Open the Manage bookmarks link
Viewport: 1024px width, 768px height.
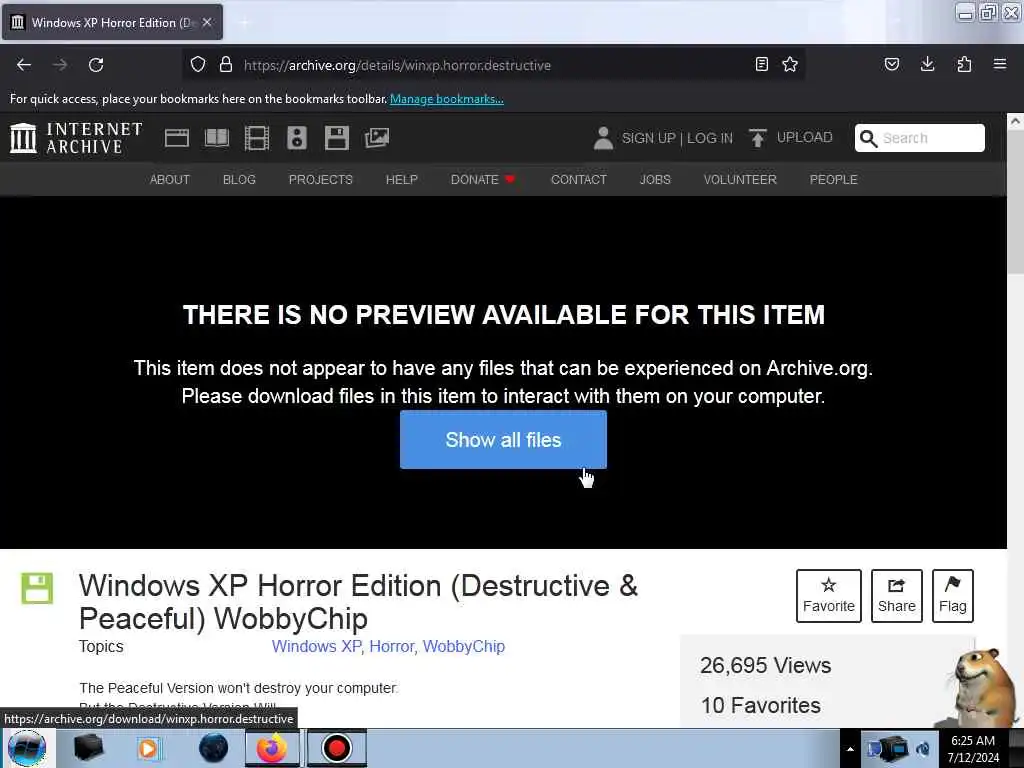[x=447, y=99]
